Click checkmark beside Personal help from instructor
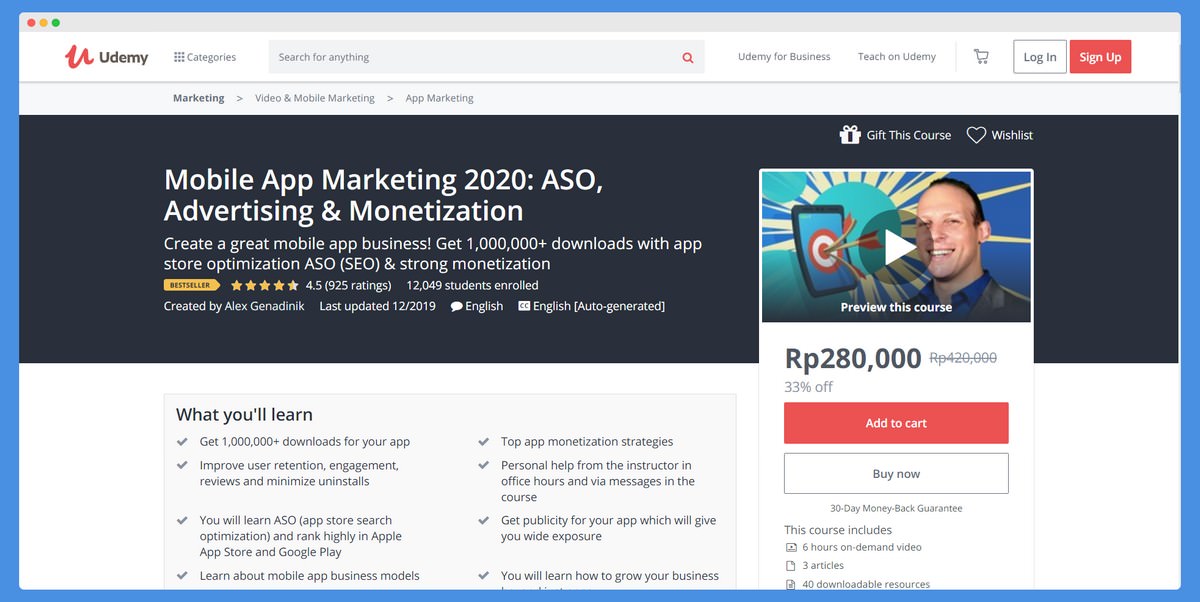 point(484,465)
